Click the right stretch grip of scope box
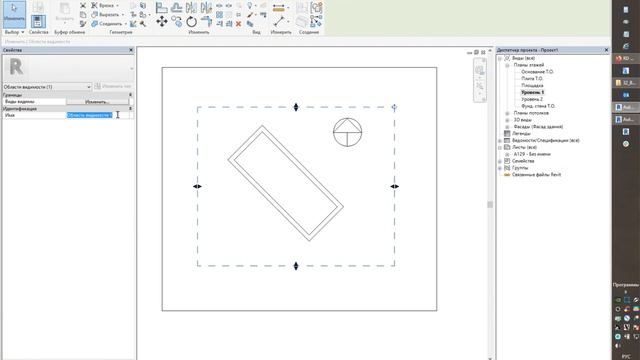This screenshot has width=640, height=360. [394, 187]
